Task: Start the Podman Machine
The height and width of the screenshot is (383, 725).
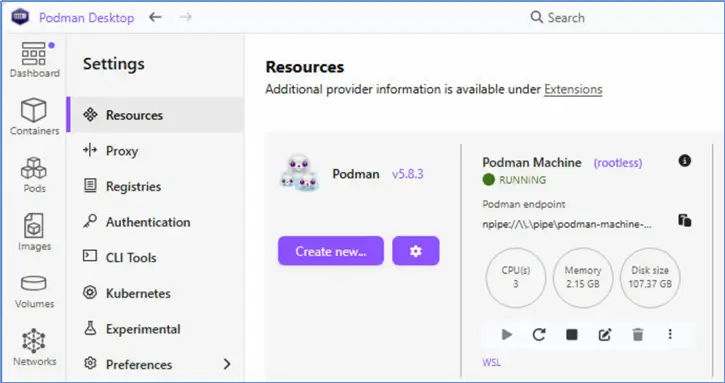Action: coord(507,334)
